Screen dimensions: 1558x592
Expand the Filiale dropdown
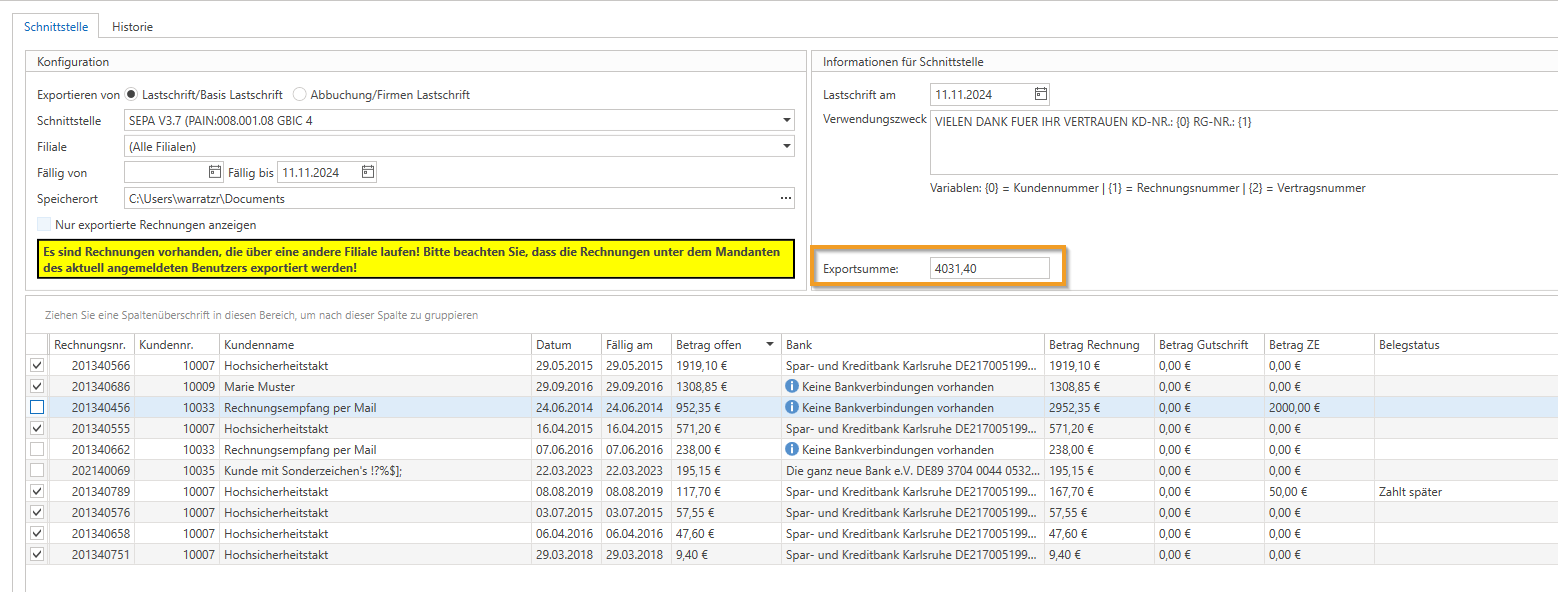(x=787, y=147)
